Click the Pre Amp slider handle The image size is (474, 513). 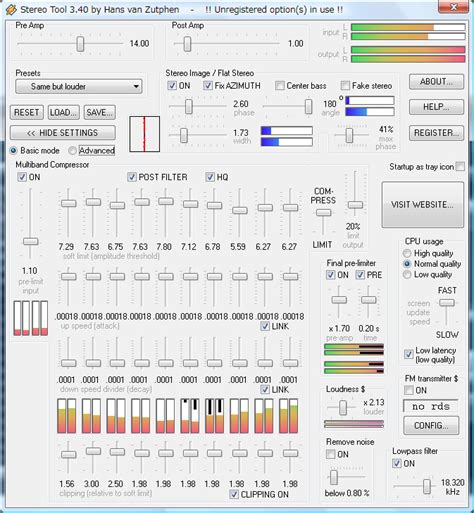[80, 44]
